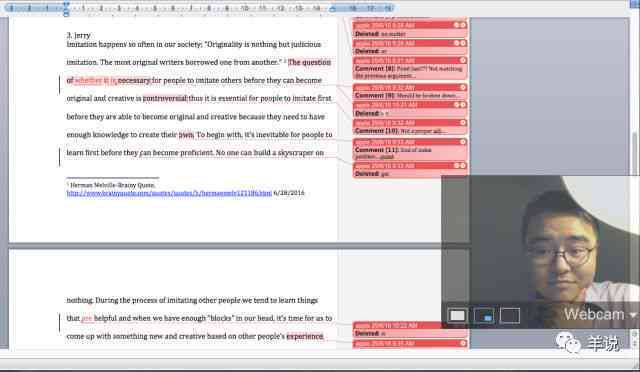This screenshot has width=640, height=372.
Task: Click the Webcam label on the video overlay
Action: (x=594, y=314)
